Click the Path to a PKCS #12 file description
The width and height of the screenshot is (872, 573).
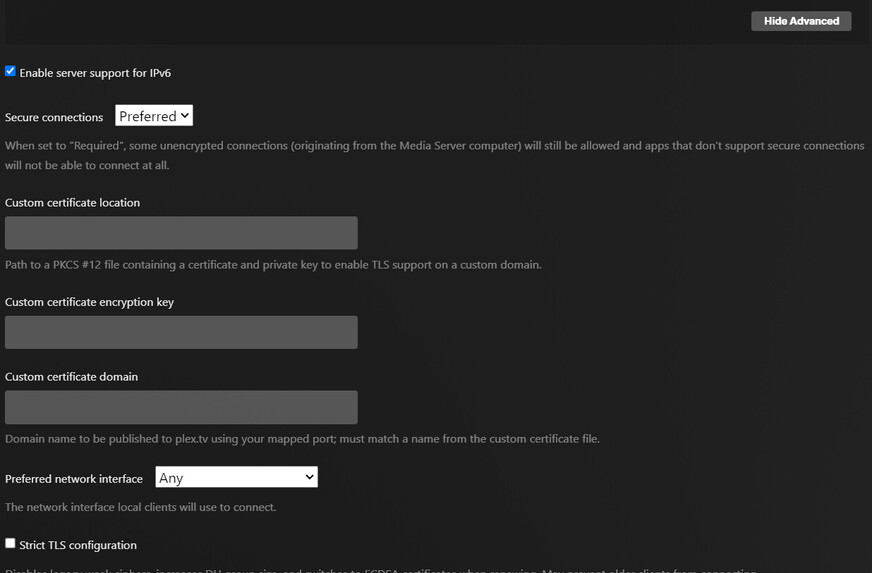tap(273, 265)
